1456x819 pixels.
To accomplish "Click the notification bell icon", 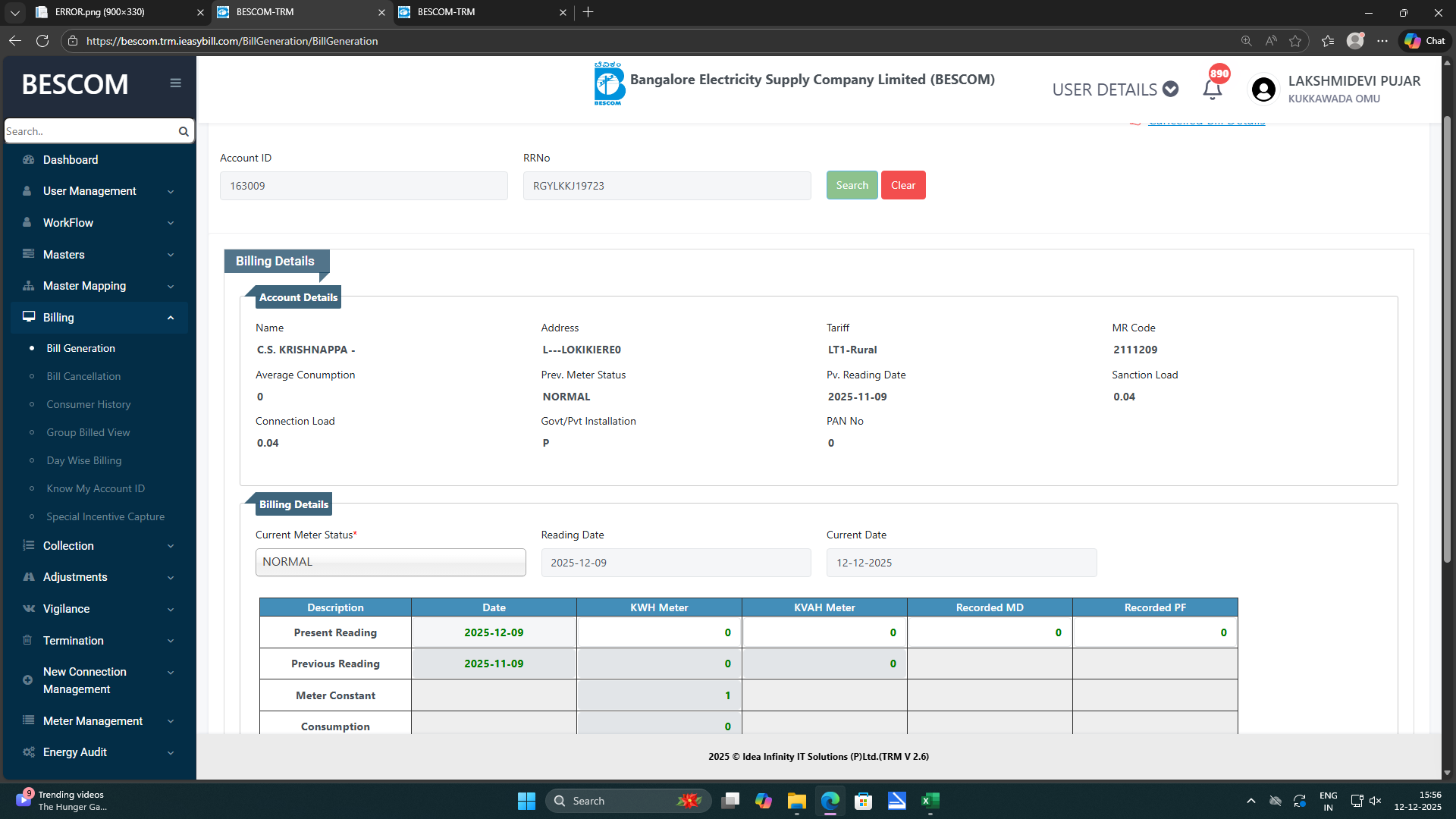I will [1212, 89].
